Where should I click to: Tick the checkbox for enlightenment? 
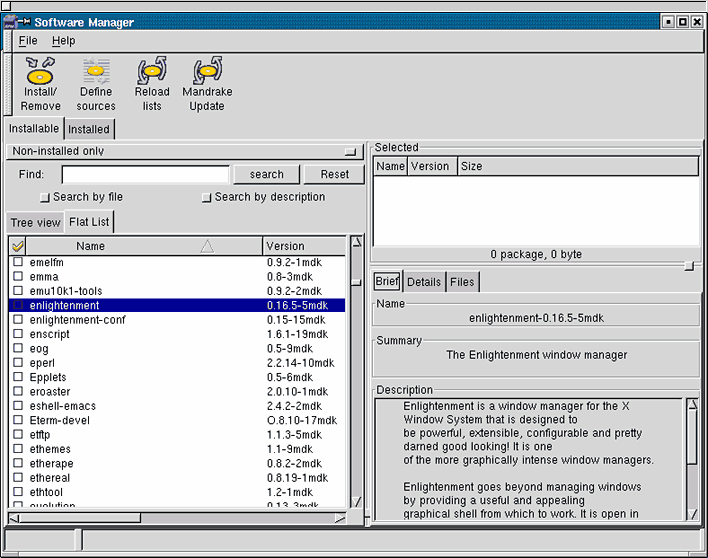pyautogui.click(x=18, y=305)
